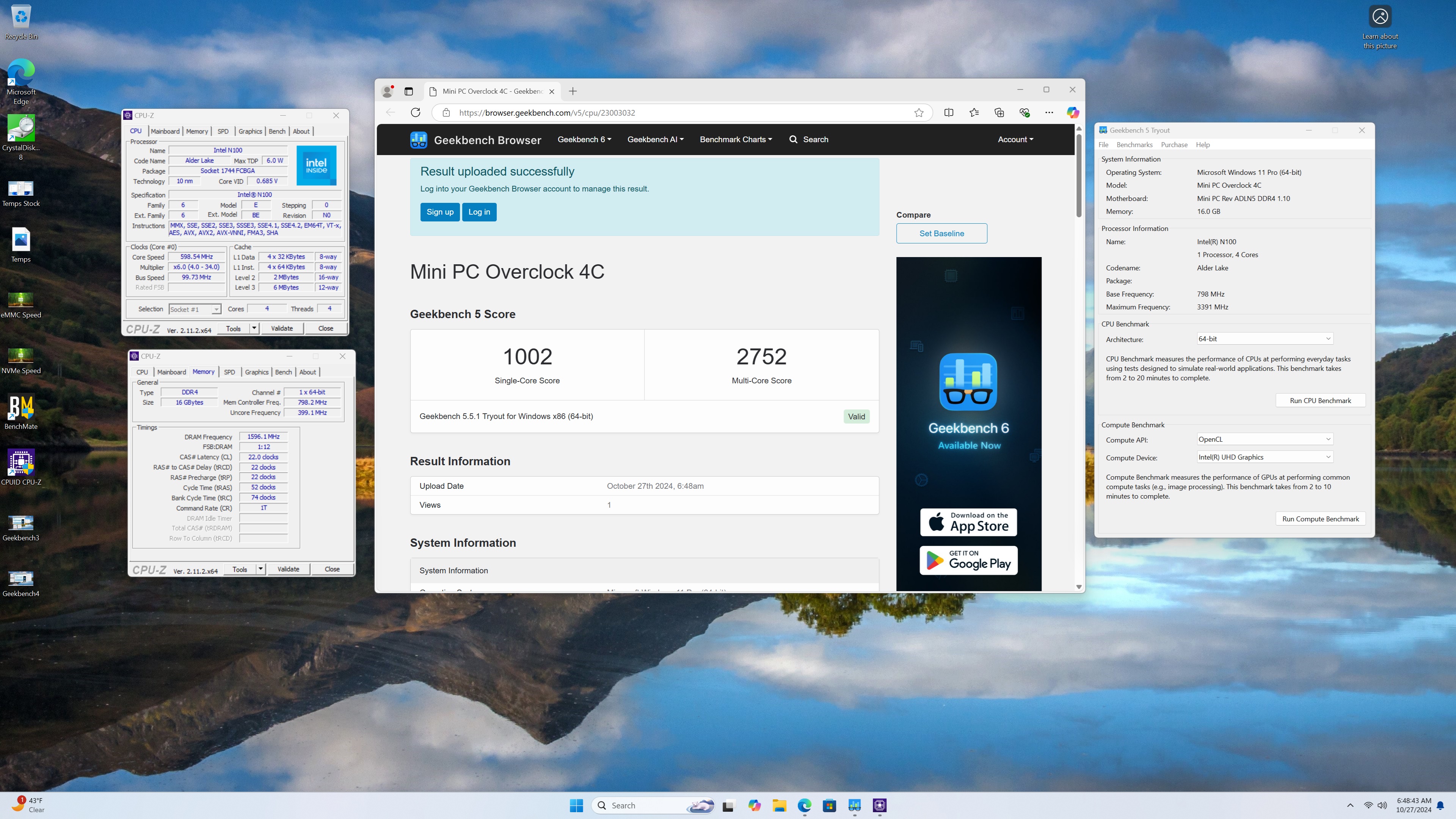
Task: Click the weather widget showing 43°F Clear
Action: tap(28, 805)
